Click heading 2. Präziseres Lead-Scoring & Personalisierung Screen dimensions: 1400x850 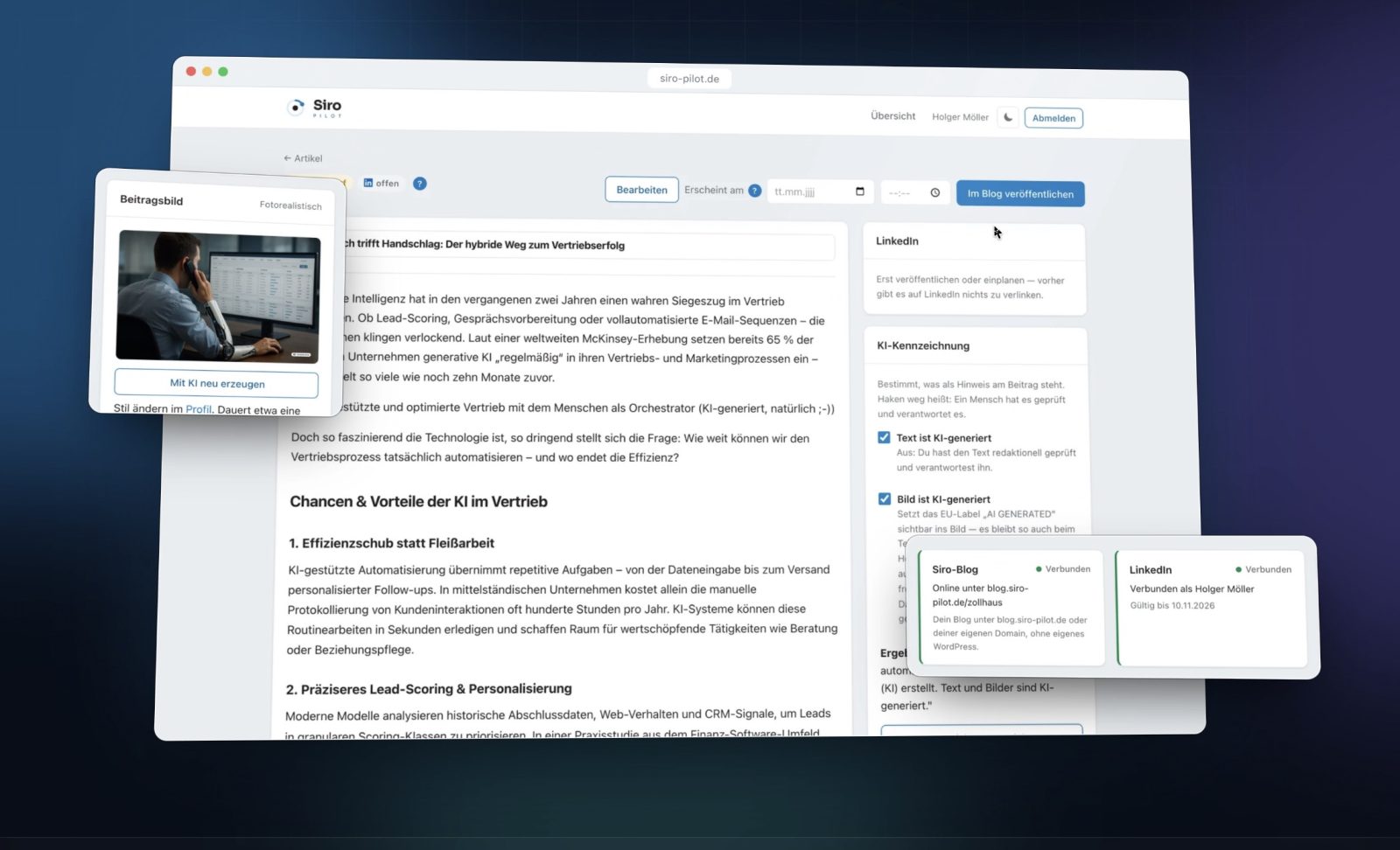pos(429,689)
